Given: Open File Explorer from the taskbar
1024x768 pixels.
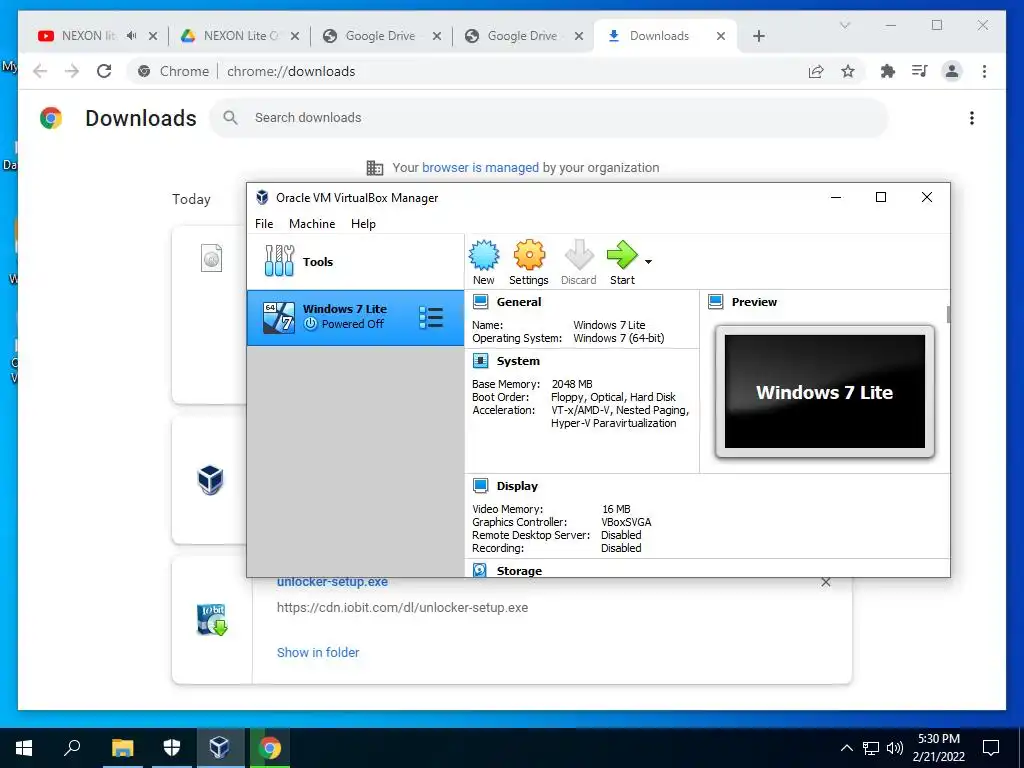Looking at the screenshot, I should pos(122,748).
